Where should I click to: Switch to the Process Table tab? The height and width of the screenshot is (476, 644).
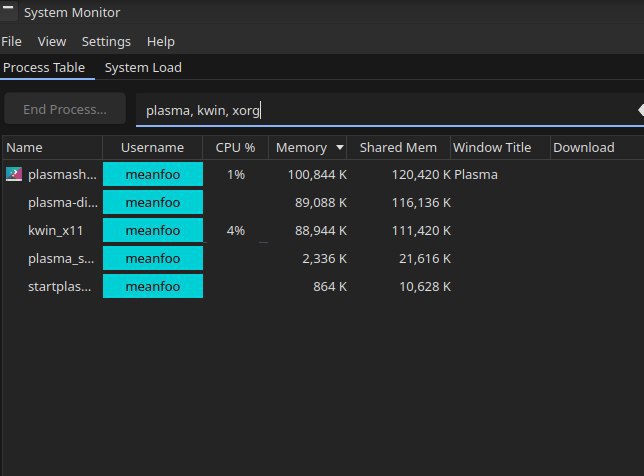pyautogui.click(x=44, y=67)
